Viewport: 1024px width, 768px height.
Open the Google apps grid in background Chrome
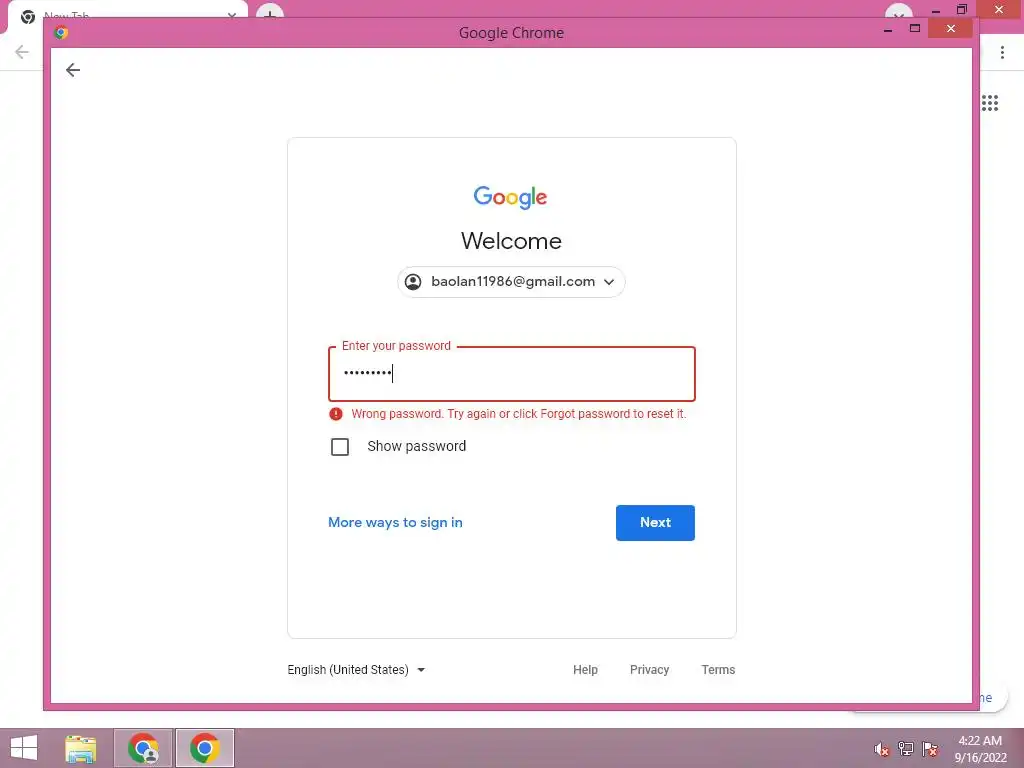click(x=990, y=103)
